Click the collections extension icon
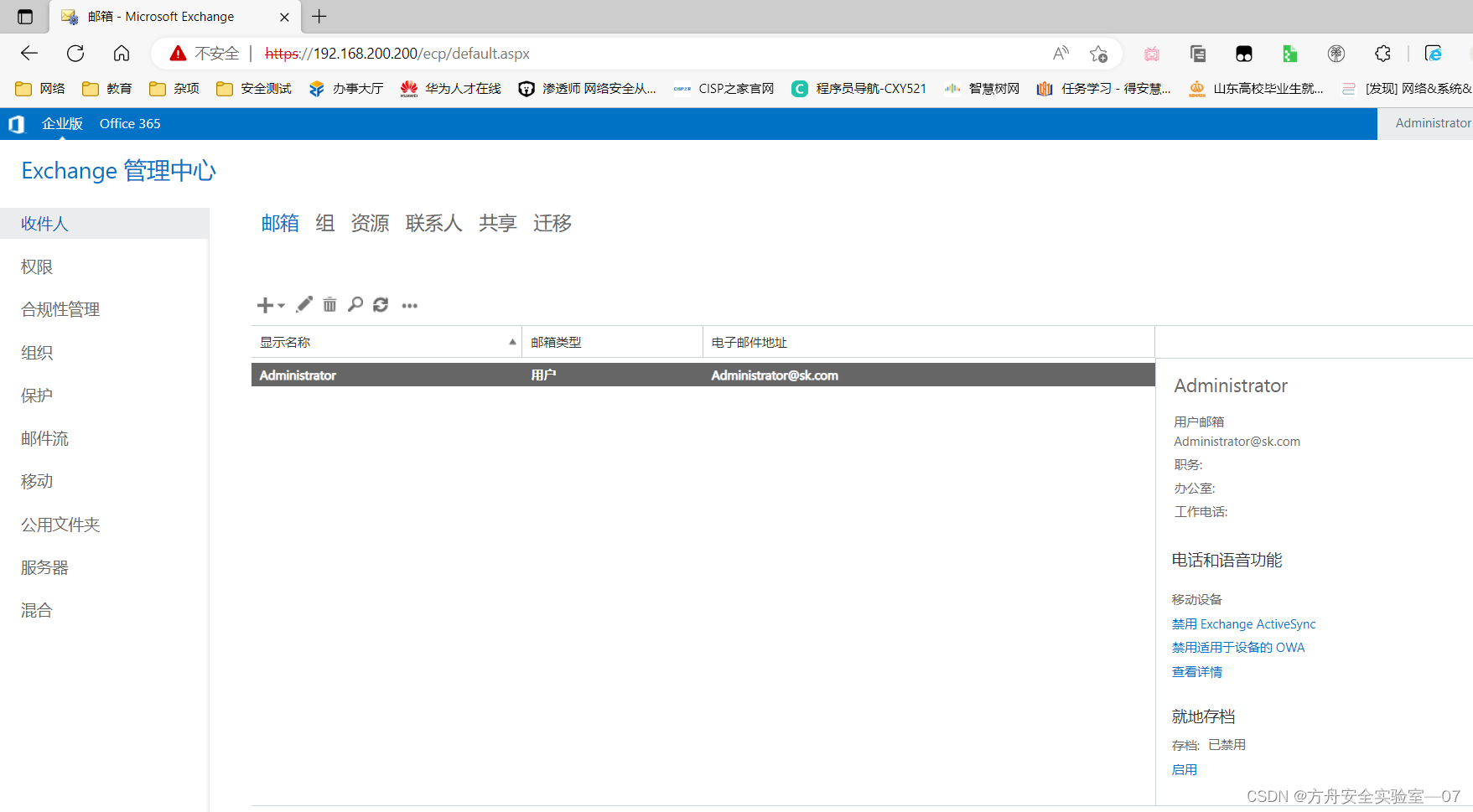The image size is (1473, 812). 1198,54
